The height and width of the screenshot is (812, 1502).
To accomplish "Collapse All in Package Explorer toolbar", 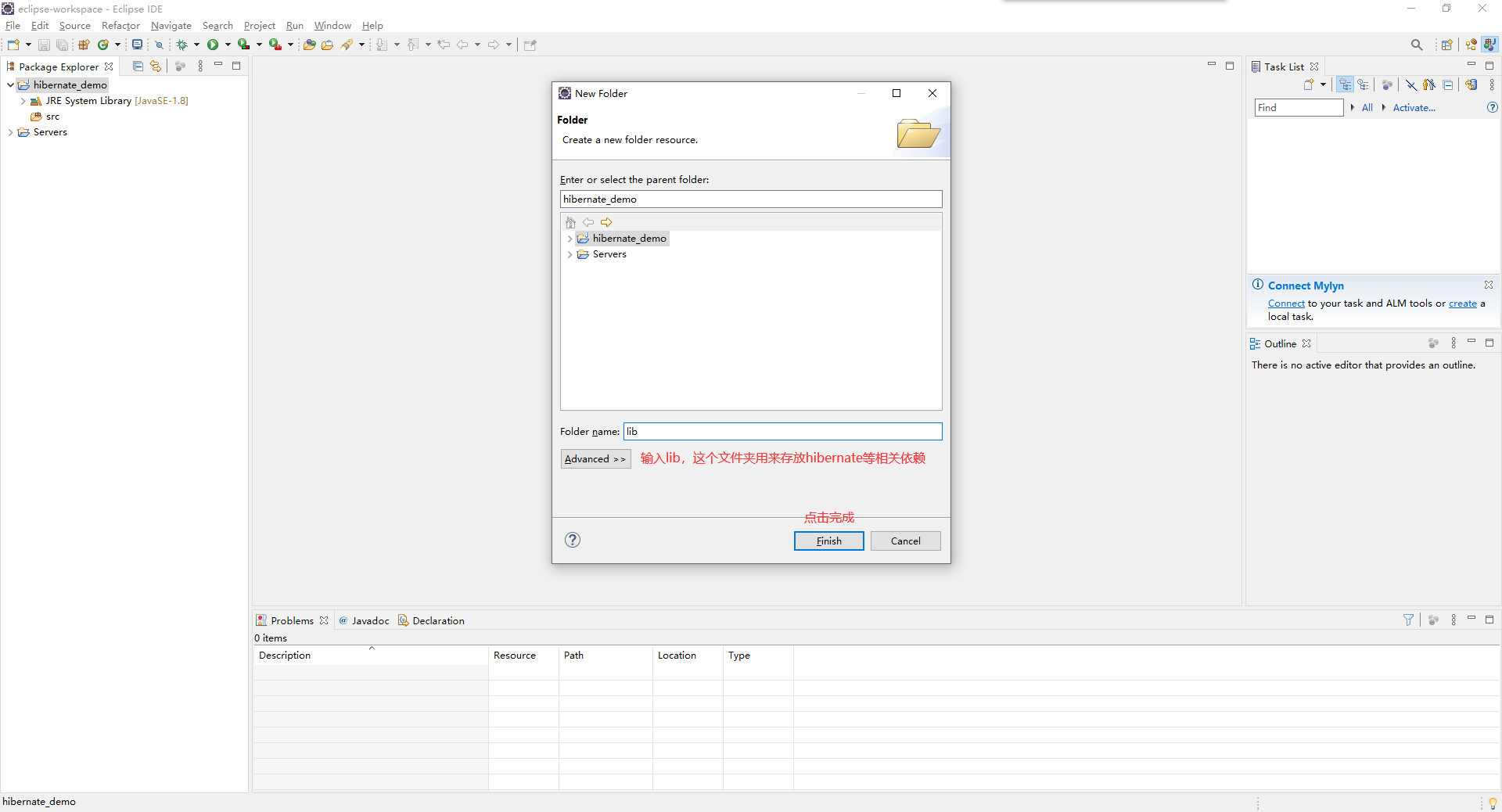I will 138,66.
